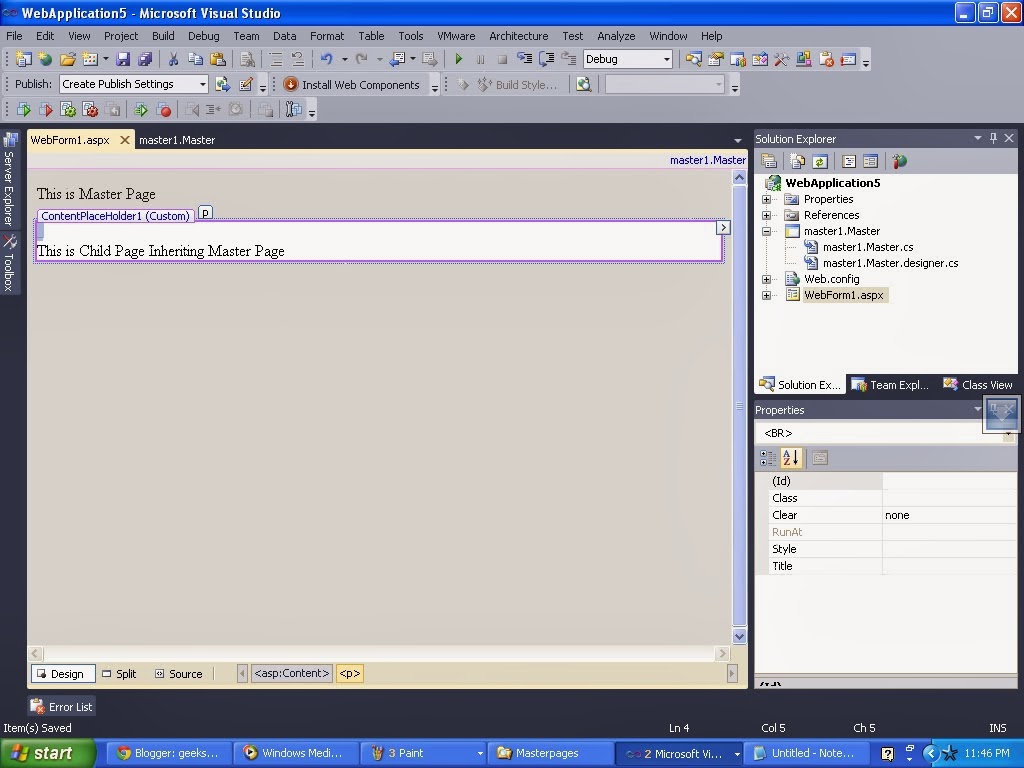Click the Clear property value field
Screen dimensions: 1024x768
(x=949, y=515)
